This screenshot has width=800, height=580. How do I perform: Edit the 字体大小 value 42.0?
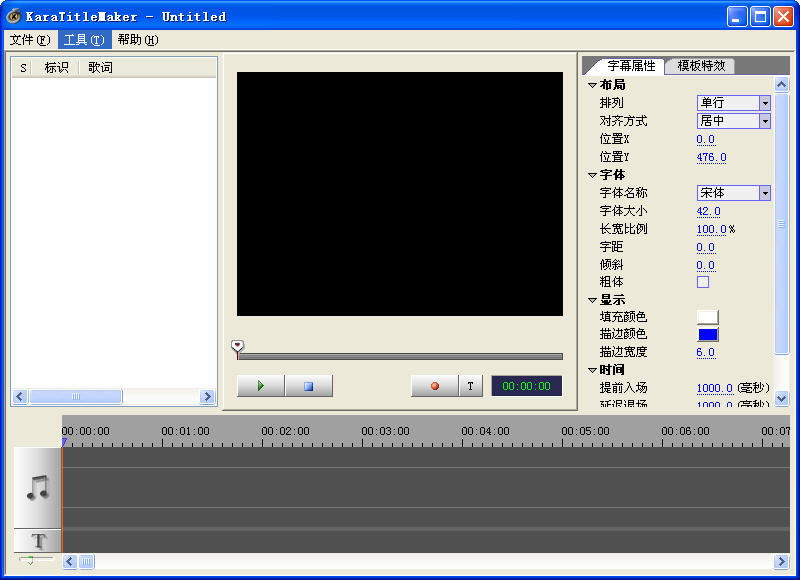(709, 211)
